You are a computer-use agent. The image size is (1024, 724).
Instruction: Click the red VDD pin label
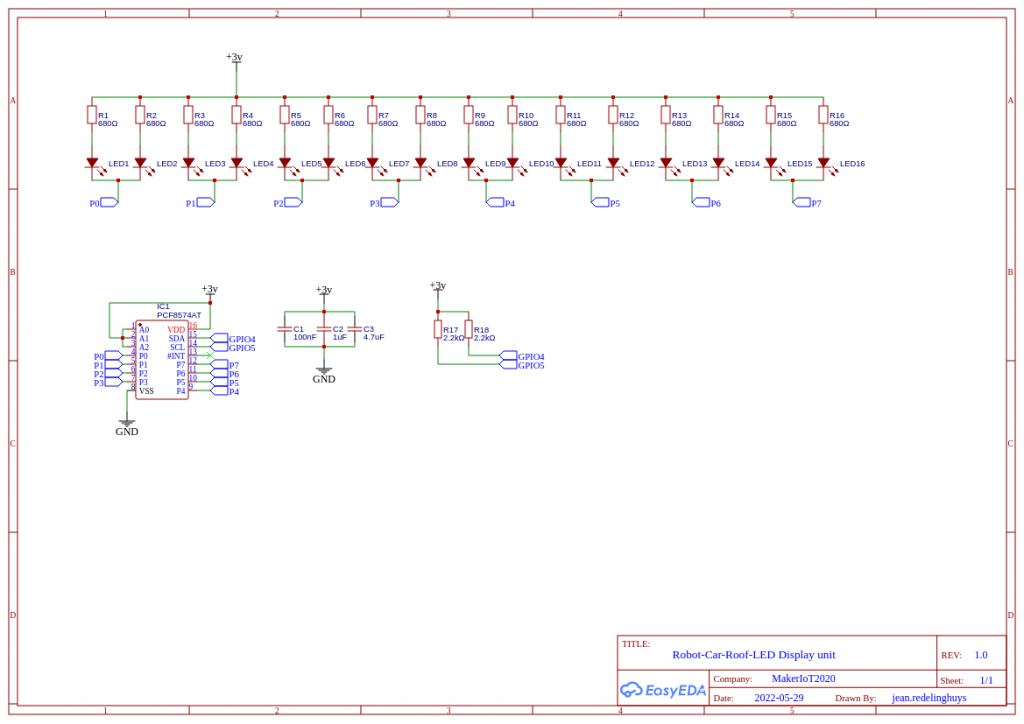click(176, 330)
